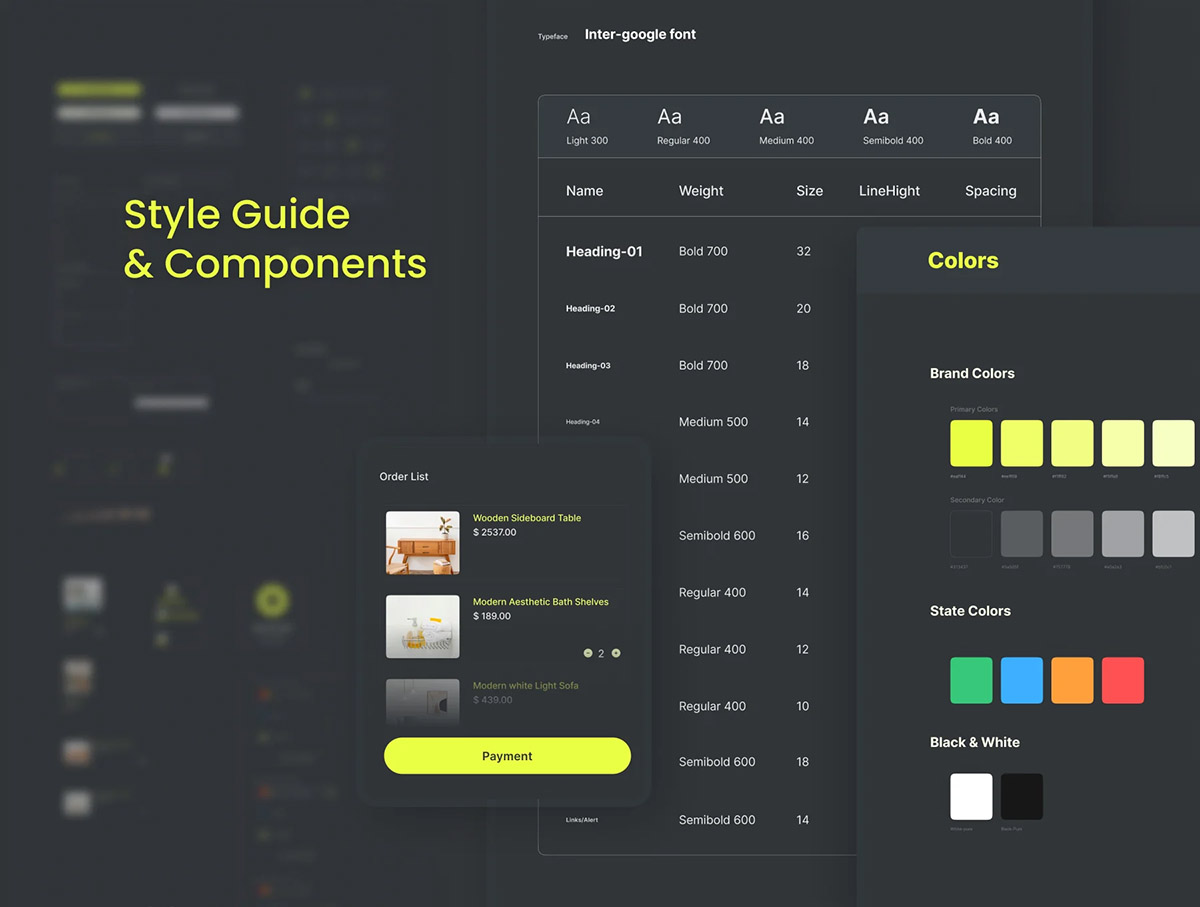
Task: Open the Wooden Sideboard Table product thumbnail
Action: pos(423,543)
